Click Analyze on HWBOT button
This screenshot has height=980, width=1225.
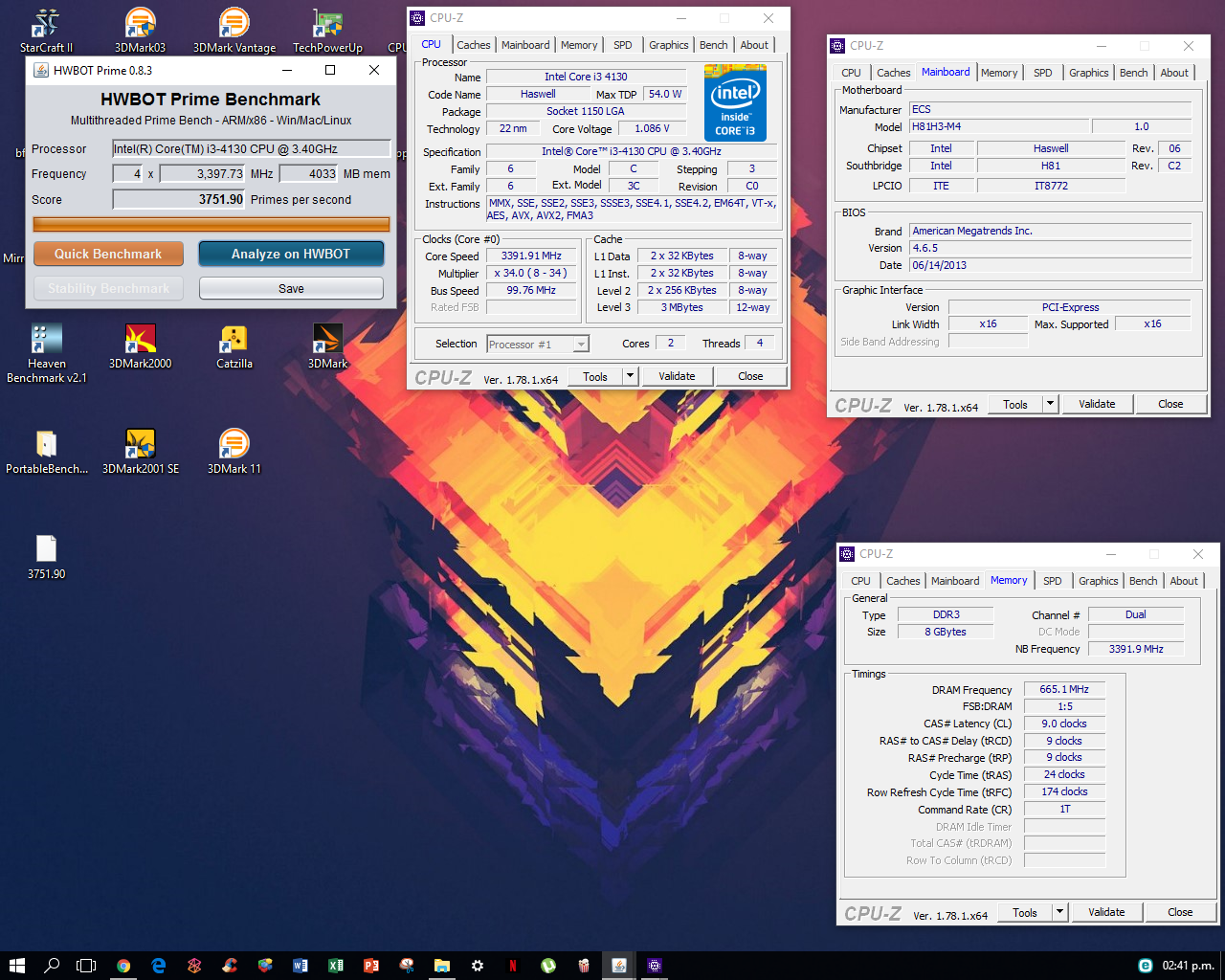tap(291, 254)
